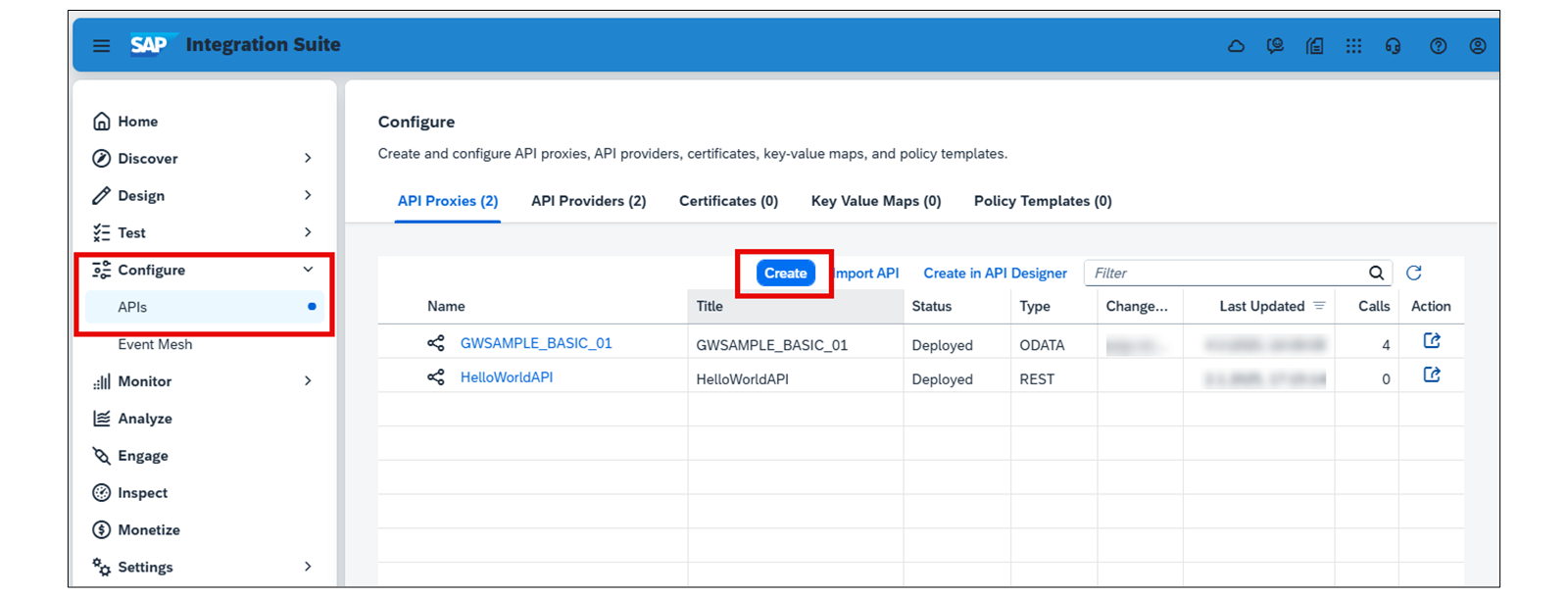Click the Engage icon in sidebar
This screenshot has width=1568, height=598.
coord(101,456)
